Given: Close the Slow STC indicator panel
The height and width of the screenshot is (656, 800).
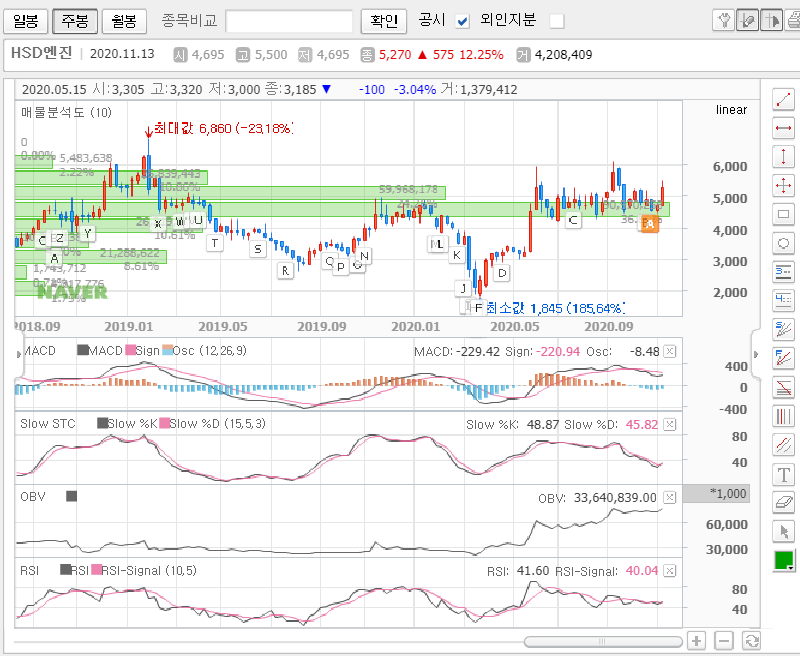Looking at the screenshot, I should point(670,424).
